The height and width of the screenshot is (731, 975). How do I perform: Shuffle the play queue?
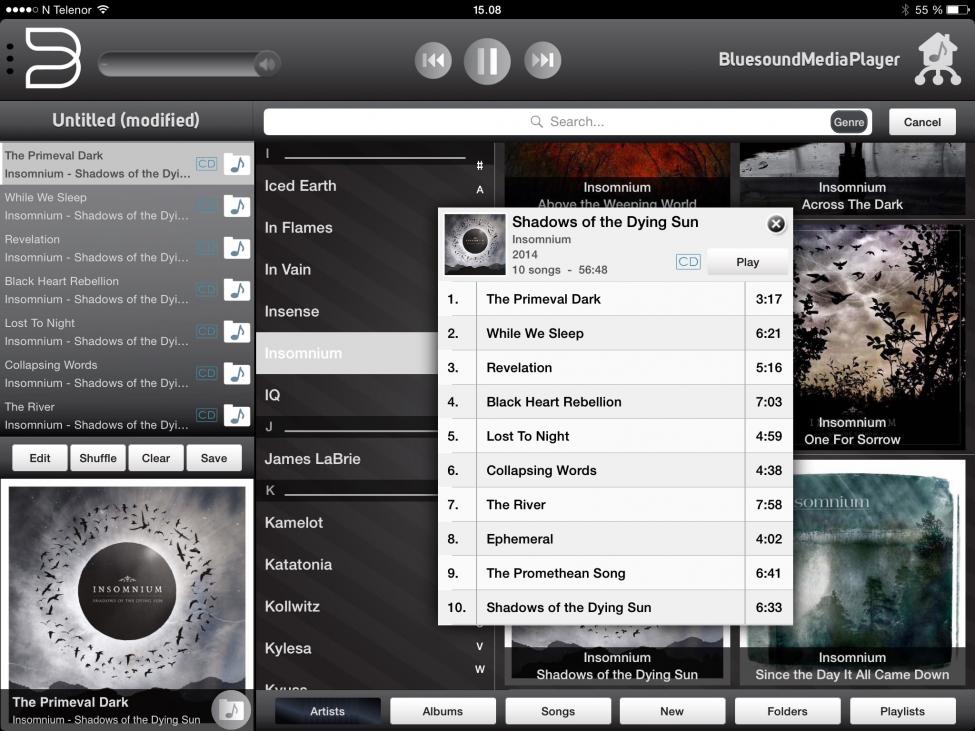click(x=98, y=458)
